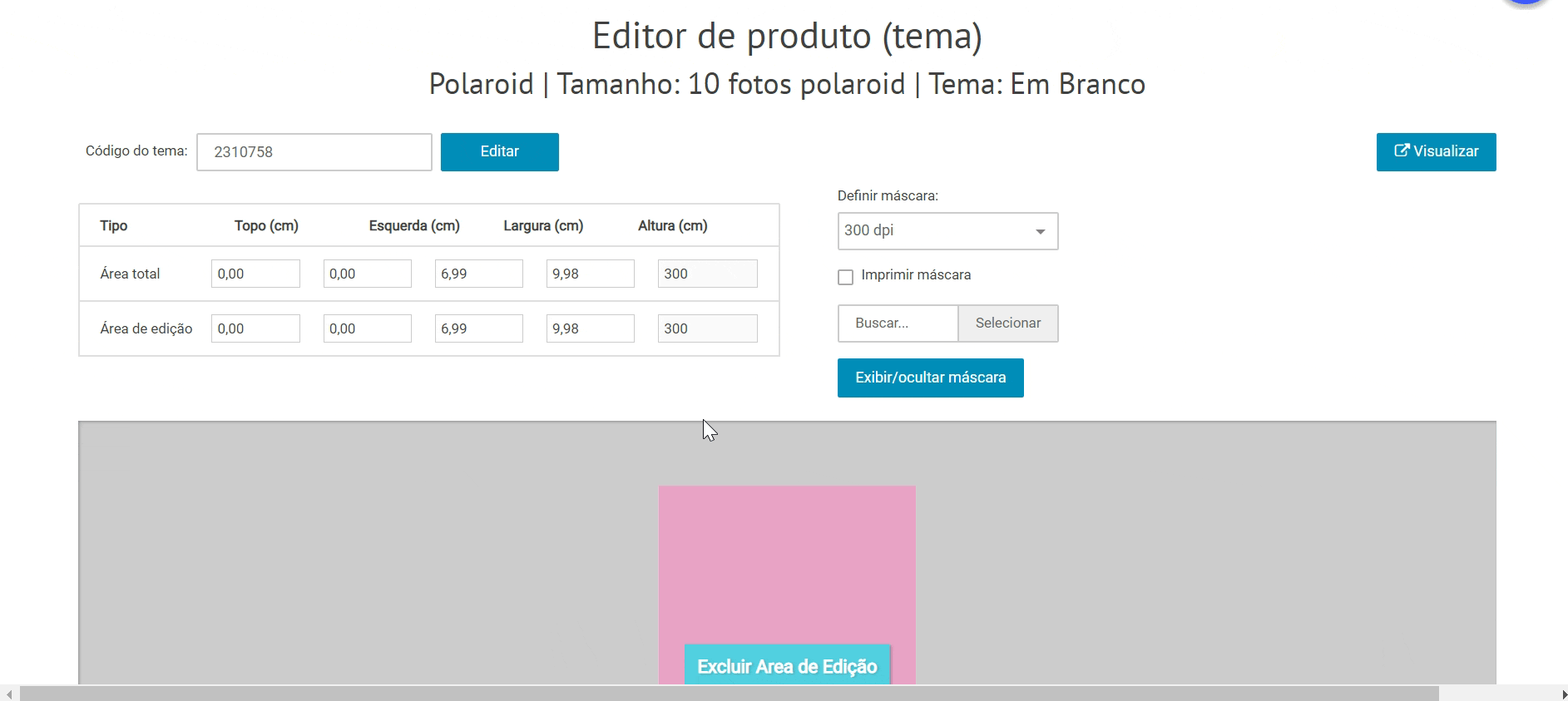Click the horizontal scrollbar thumb

(730, 694)
